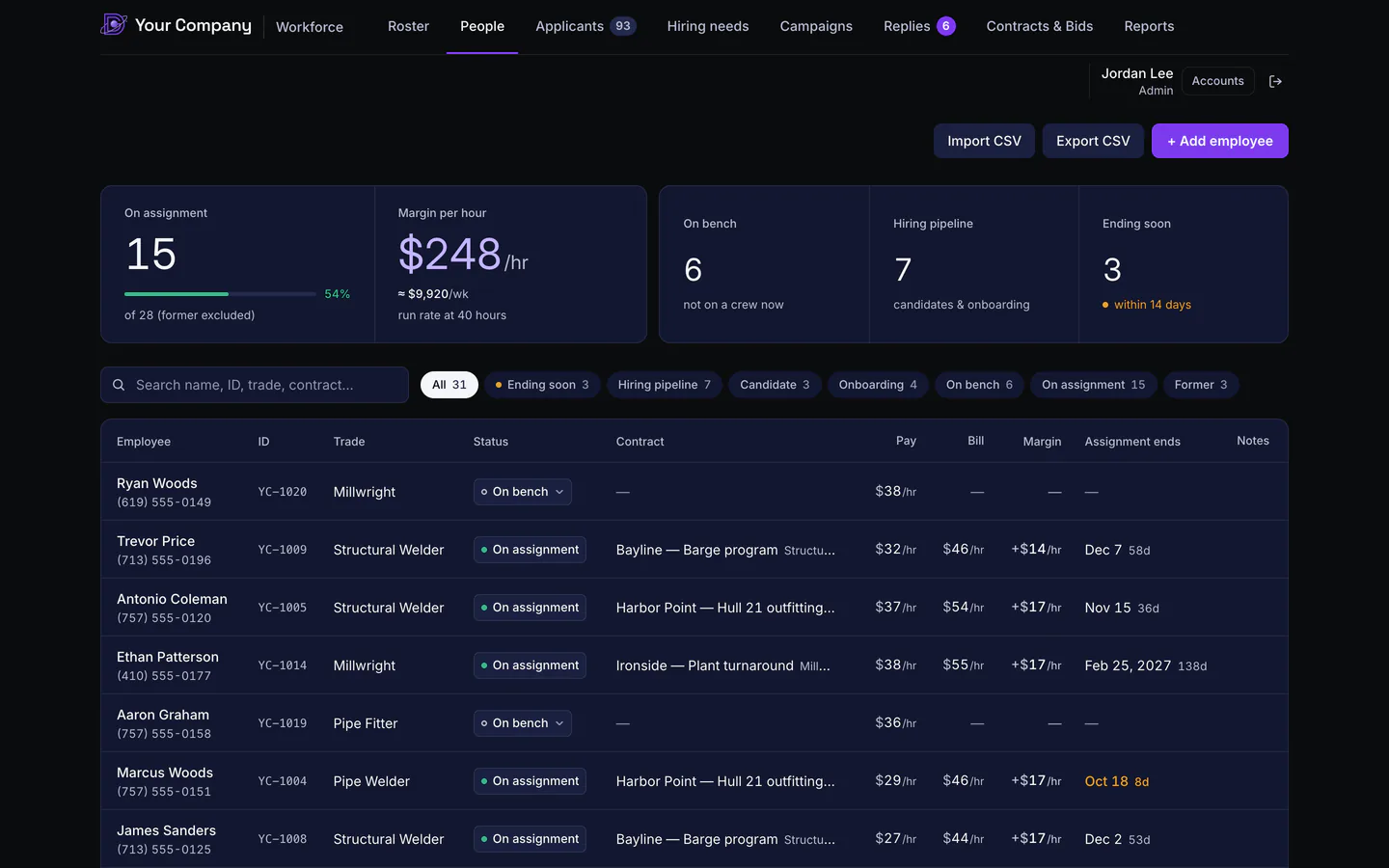This screenshot has width=1389, height=868.
Task: Click the Export CSV button
Action: 1093,141
